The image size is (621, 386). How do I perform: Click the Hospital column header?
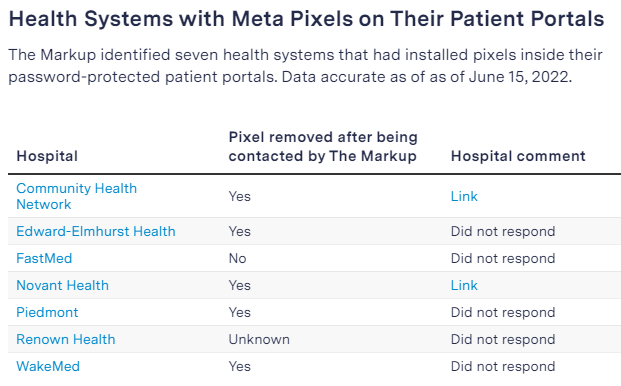(x=47, y=156)
